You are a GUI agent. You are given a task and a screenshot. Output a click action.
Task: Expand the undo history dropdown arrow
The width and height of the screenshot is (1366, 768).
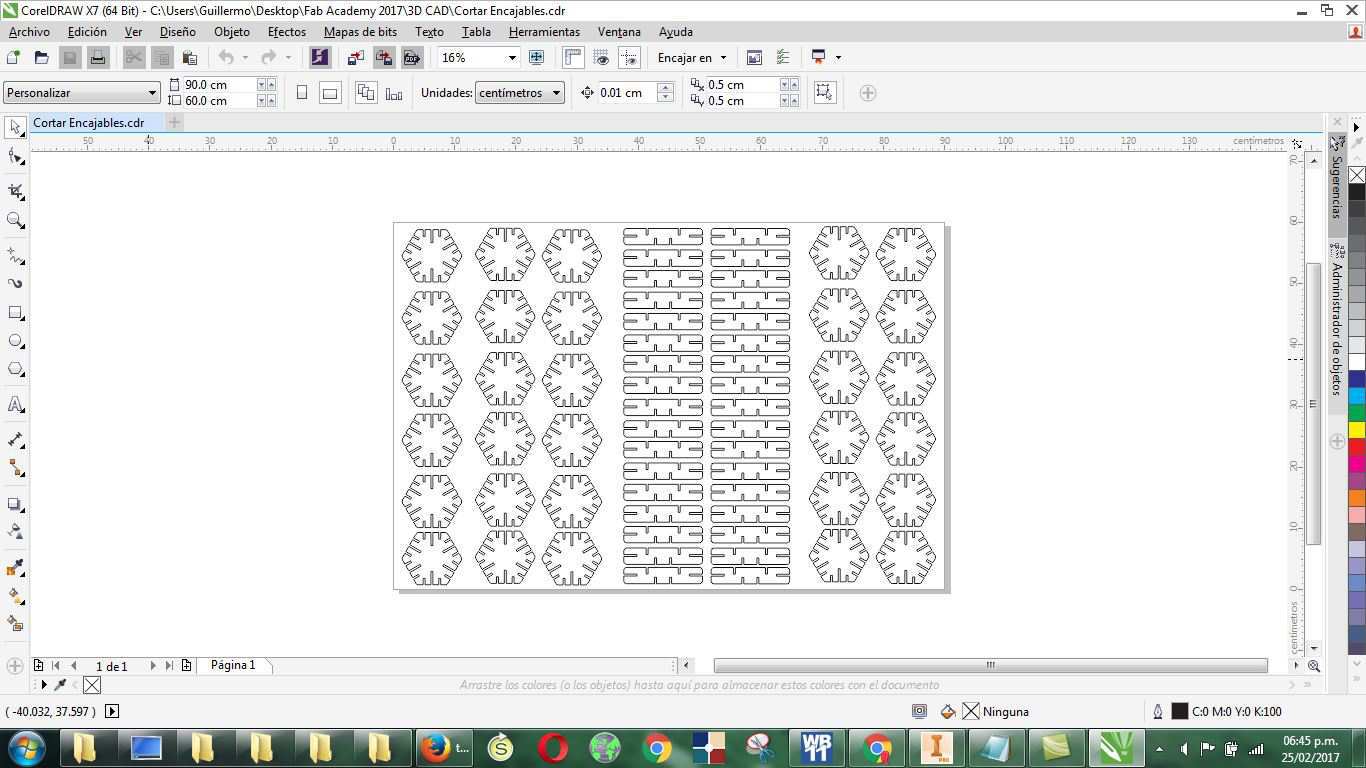(245, 58)
